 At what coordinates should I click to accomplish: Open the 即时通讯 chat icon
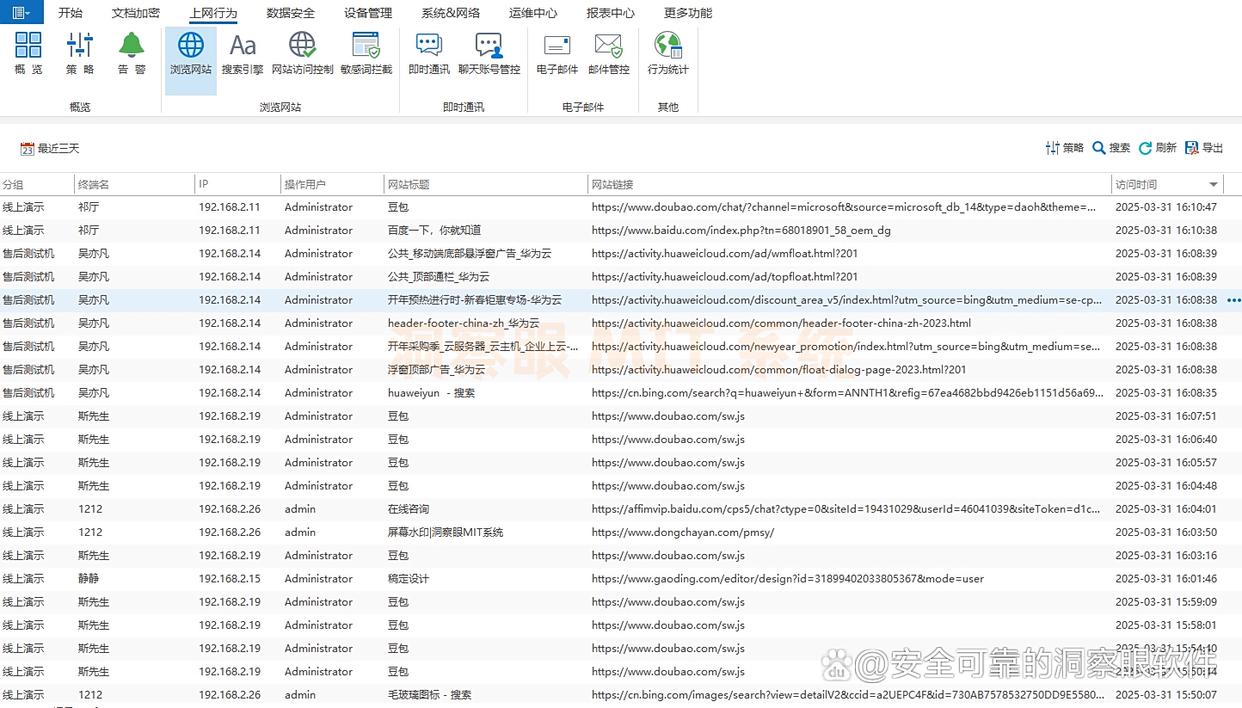click(429, 54)
